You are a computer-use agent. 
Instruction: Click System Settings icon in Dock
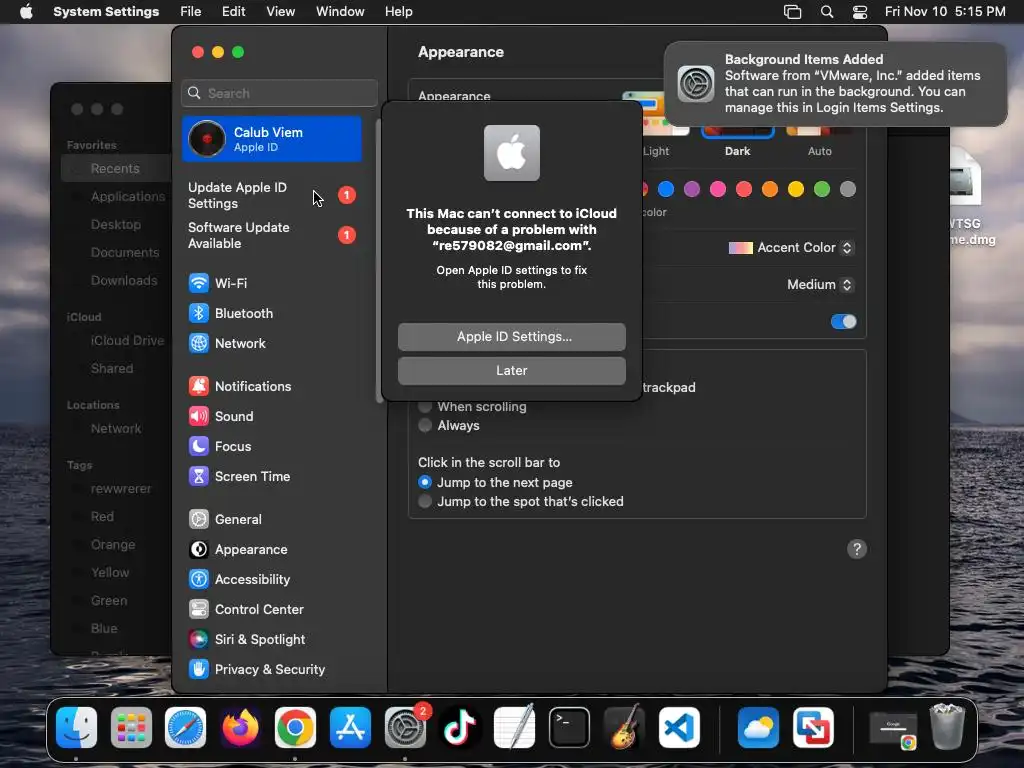[405, 728]
